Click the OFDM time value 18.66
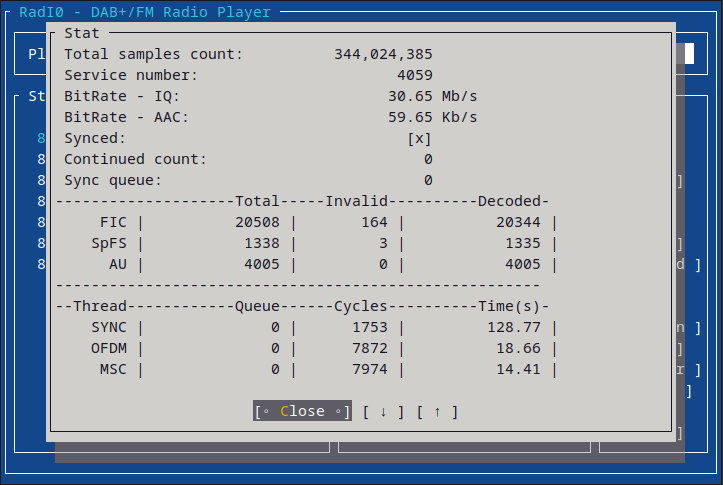The image size is (723, 485). (518, 348)
